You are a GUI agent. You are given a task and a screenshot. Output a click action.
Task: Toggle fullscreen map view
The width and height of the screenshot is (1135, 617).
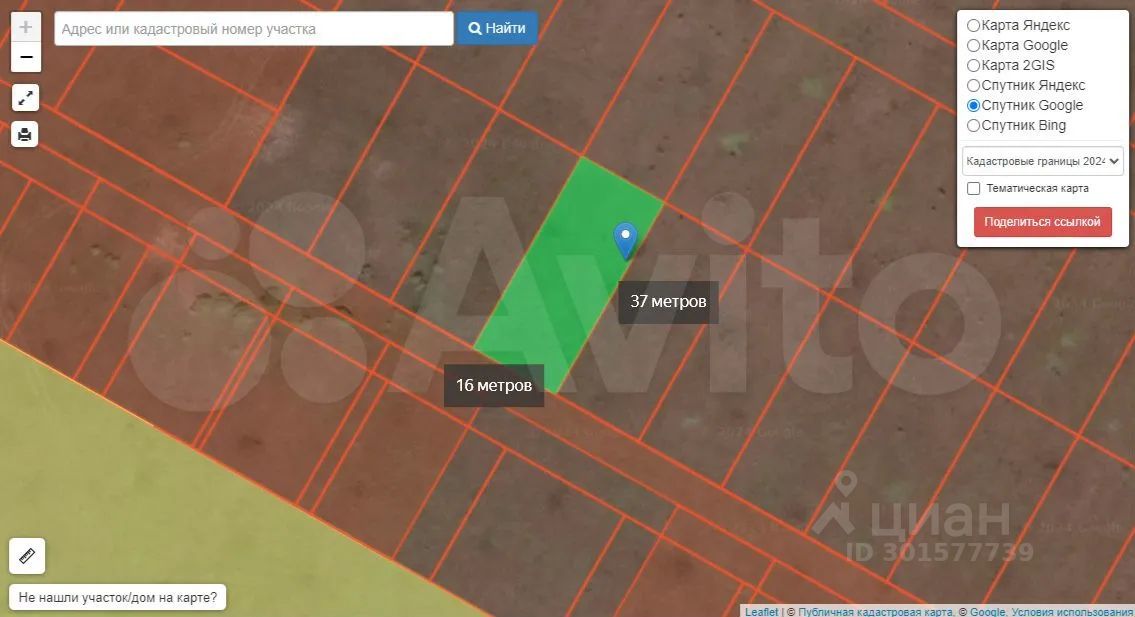coord(25,98)
